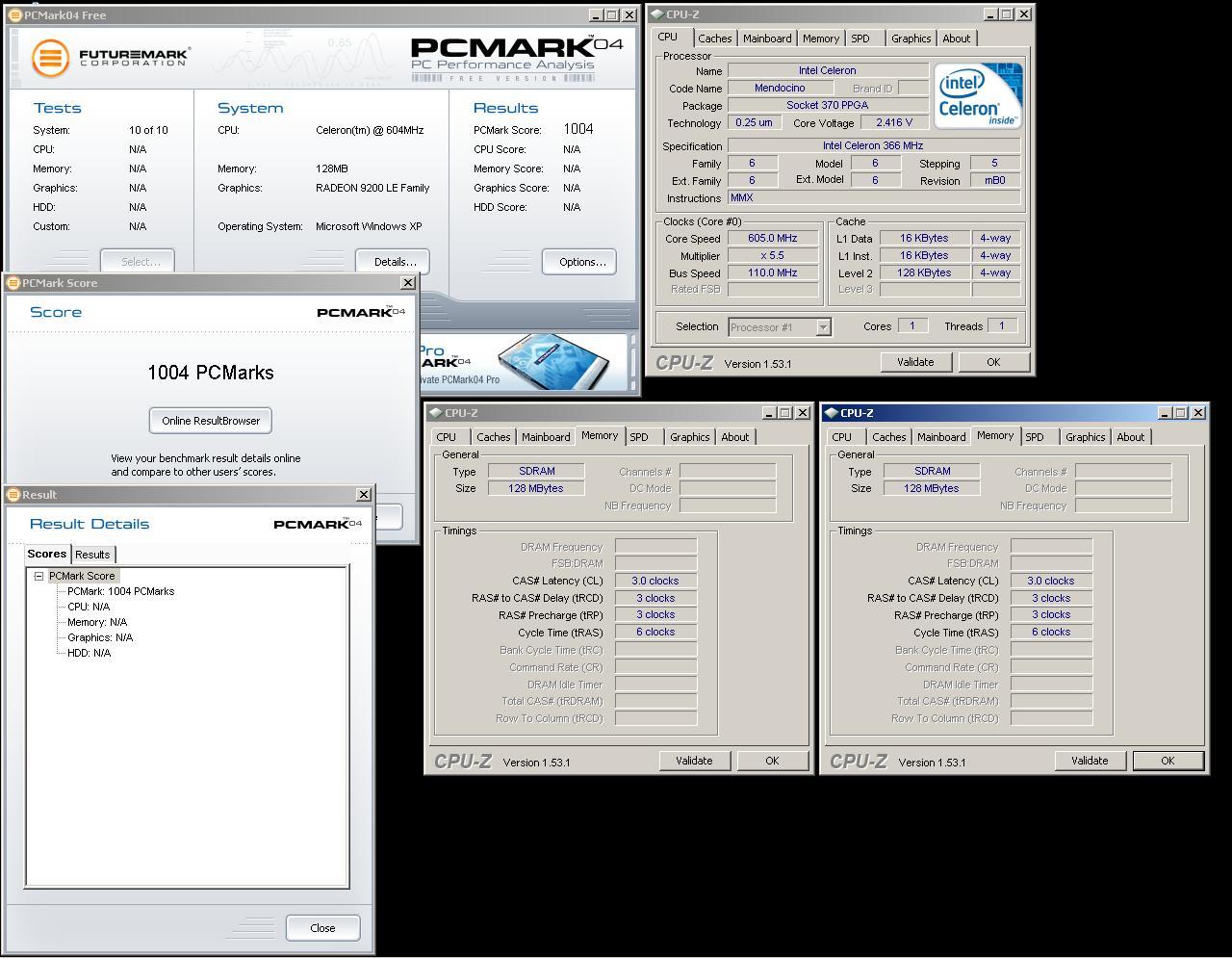
Task: Open Mainboard tab in right CPU-Z window
Action: click(x=941, y=437)
